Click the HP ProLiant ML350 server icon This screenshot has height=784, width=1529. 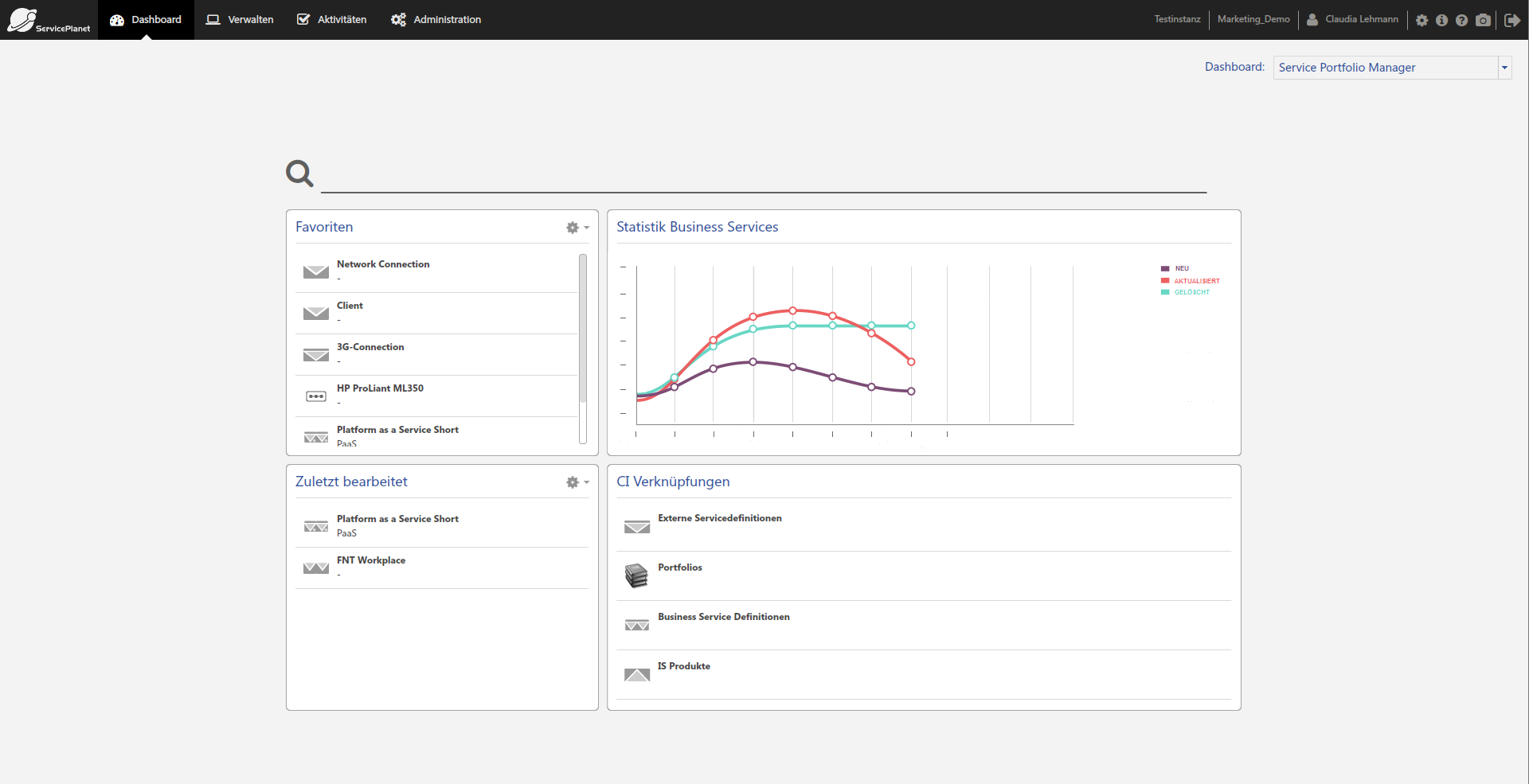[x=315, y=396]
